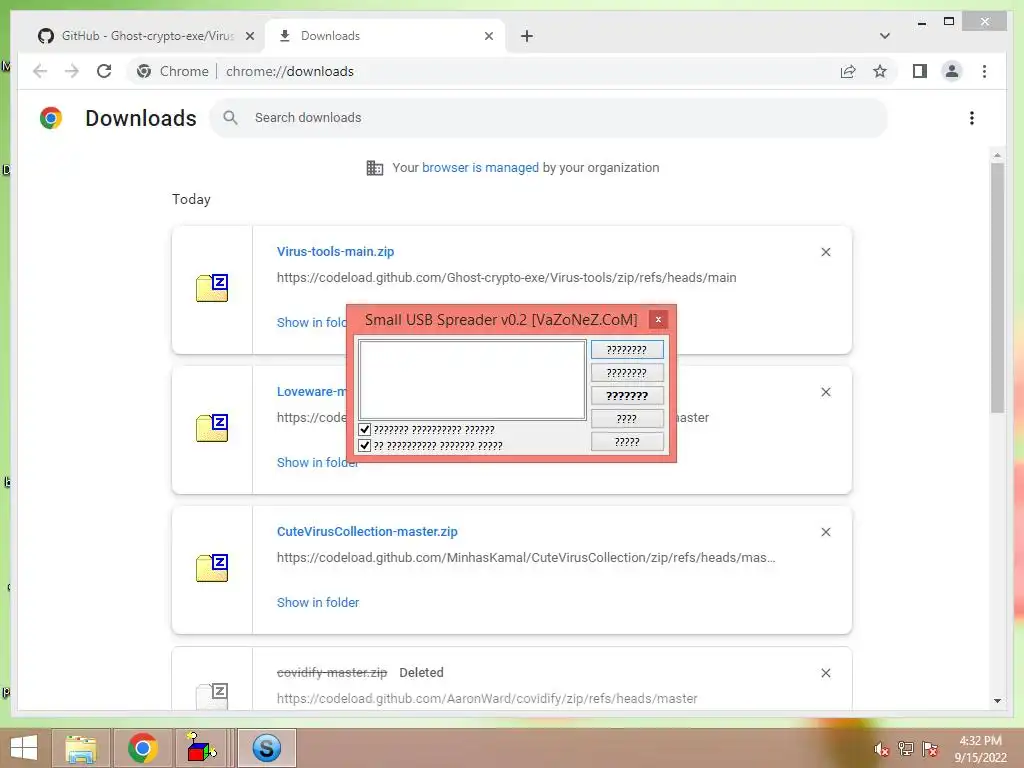Click the managed organization building icon
1024x768 pixels.
click(375, 168)
